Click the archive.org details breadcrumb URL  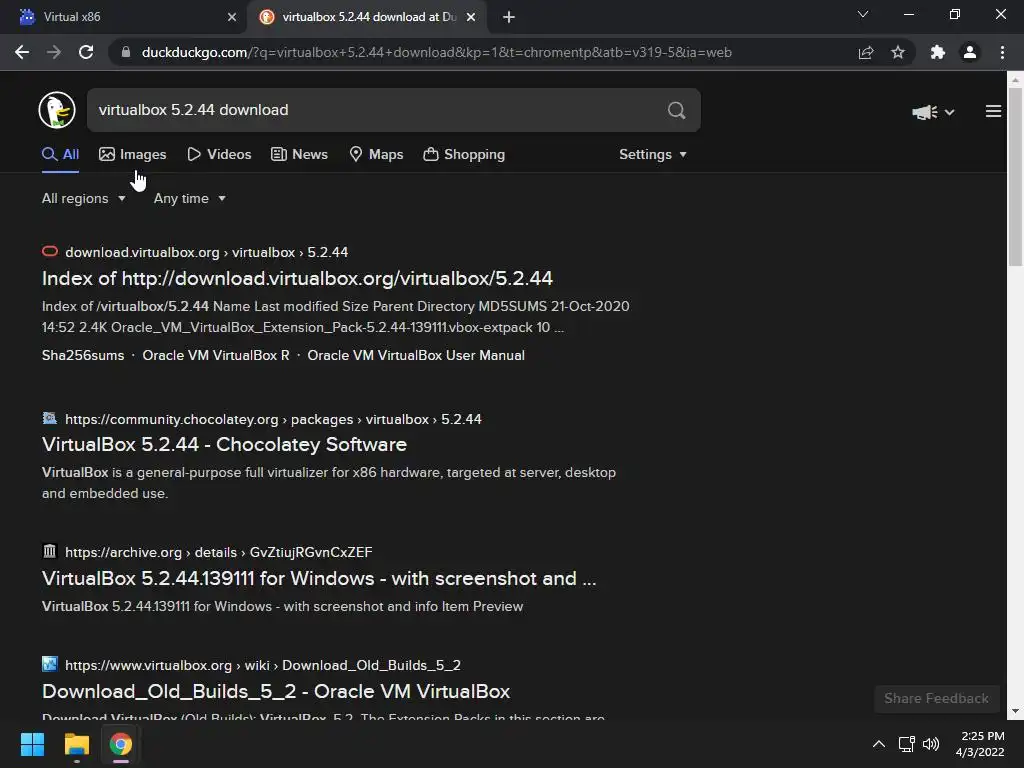tap(219, 552)
